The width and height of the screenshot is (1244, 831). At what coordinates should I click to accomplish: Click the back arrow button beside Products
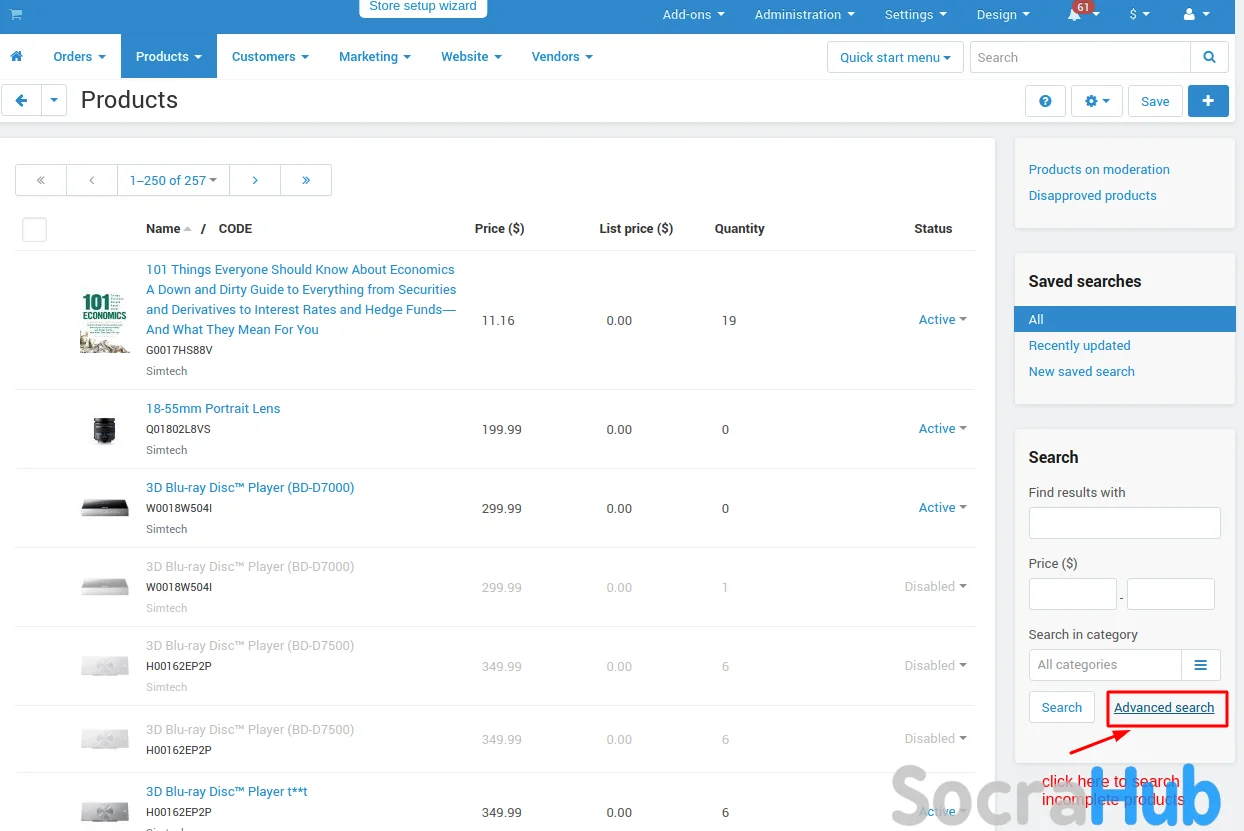pos(21,100)
